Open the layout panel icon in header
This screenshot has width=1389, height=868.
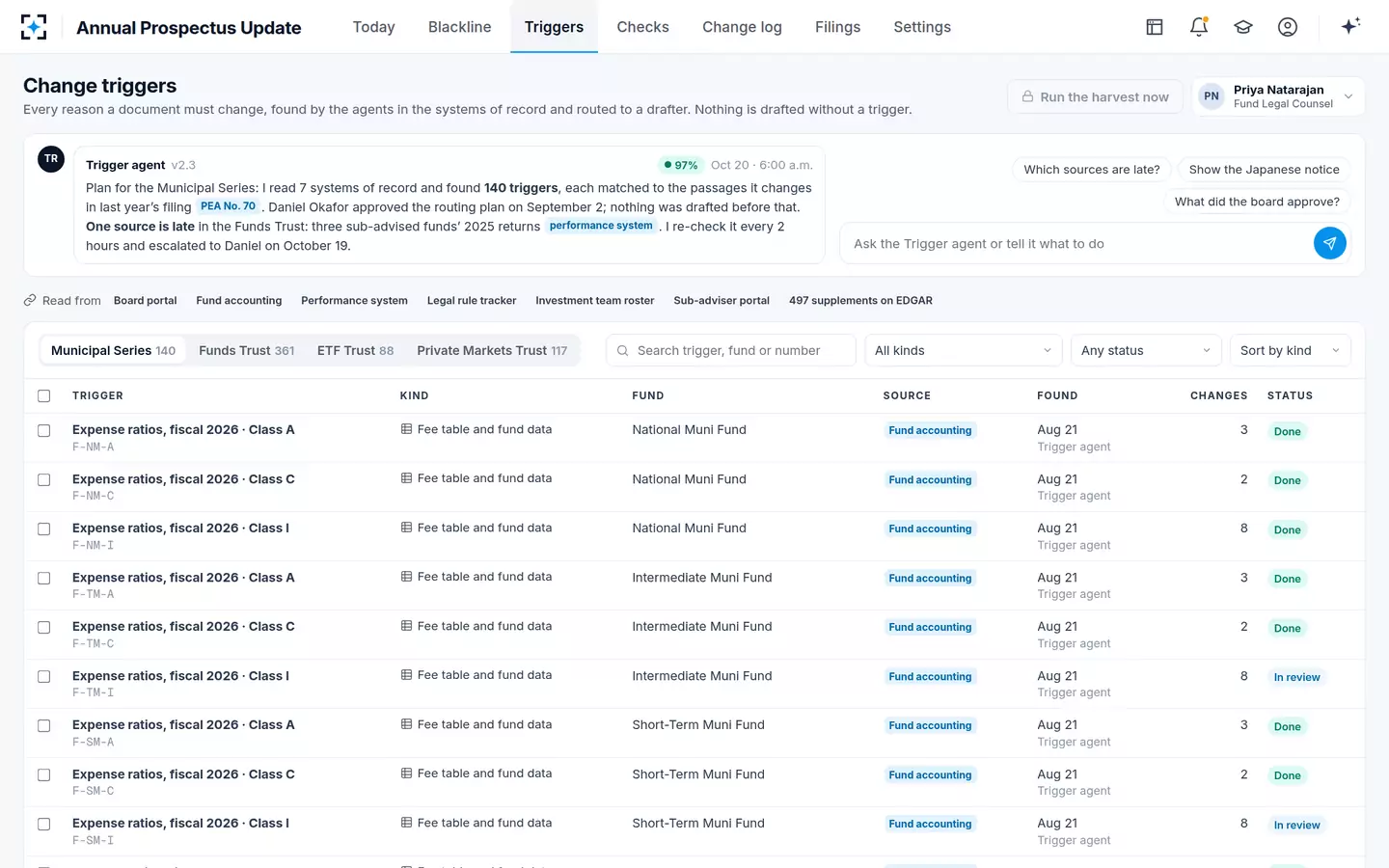1155,27
